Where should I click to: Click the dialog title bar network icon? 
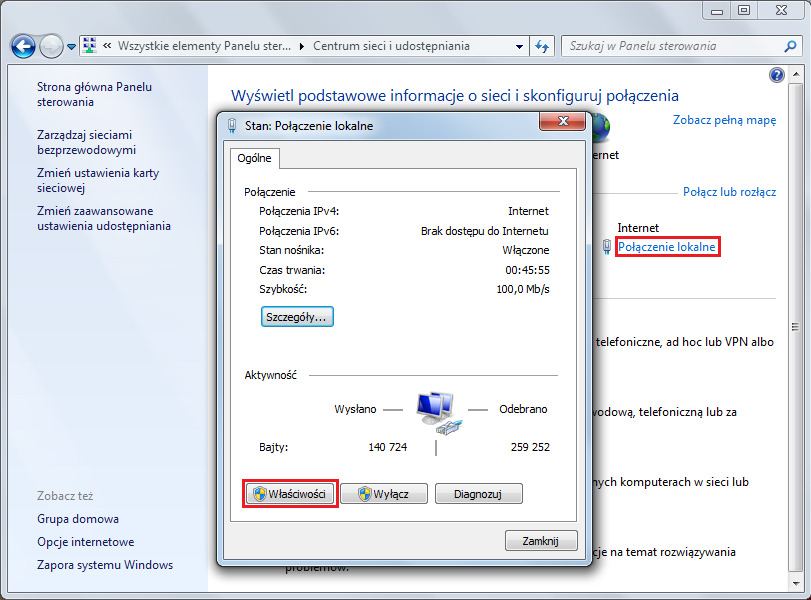pos(232,126)
